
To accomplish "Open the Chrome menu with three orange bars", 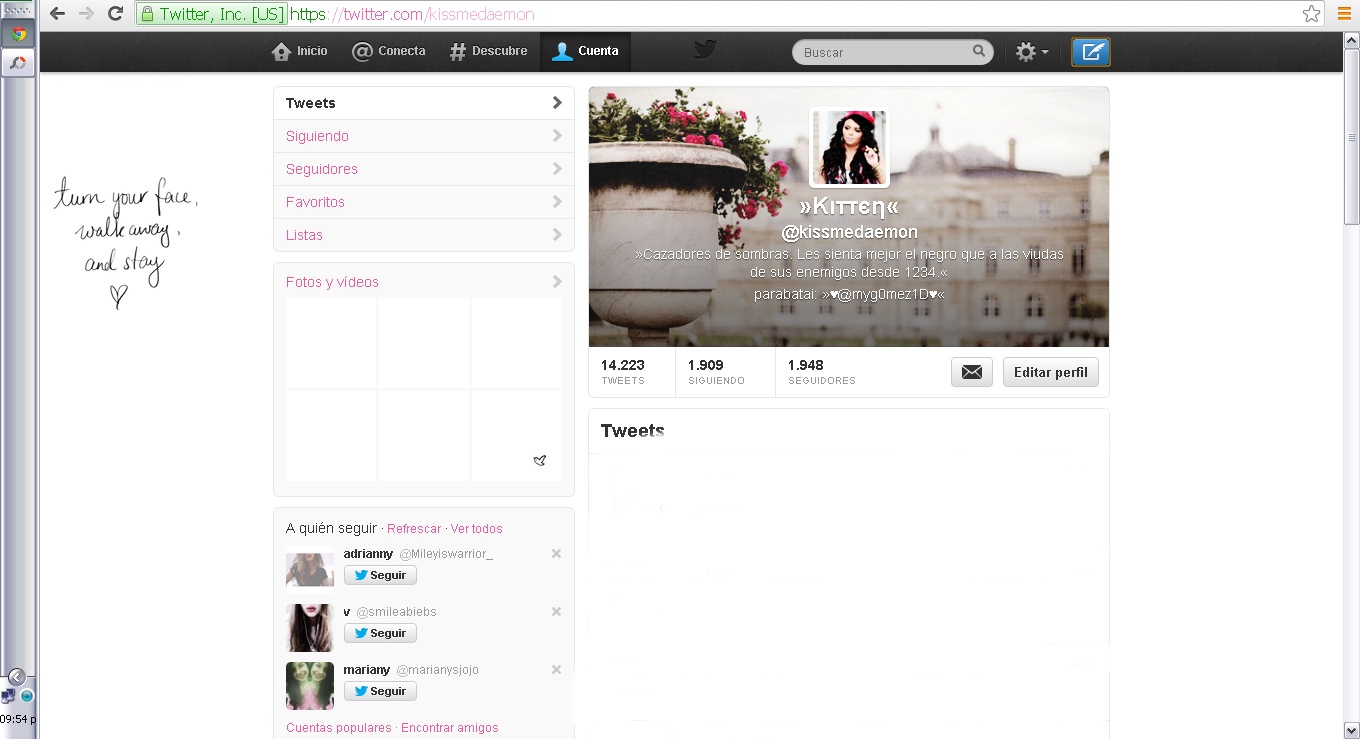I will point(1345,14).
